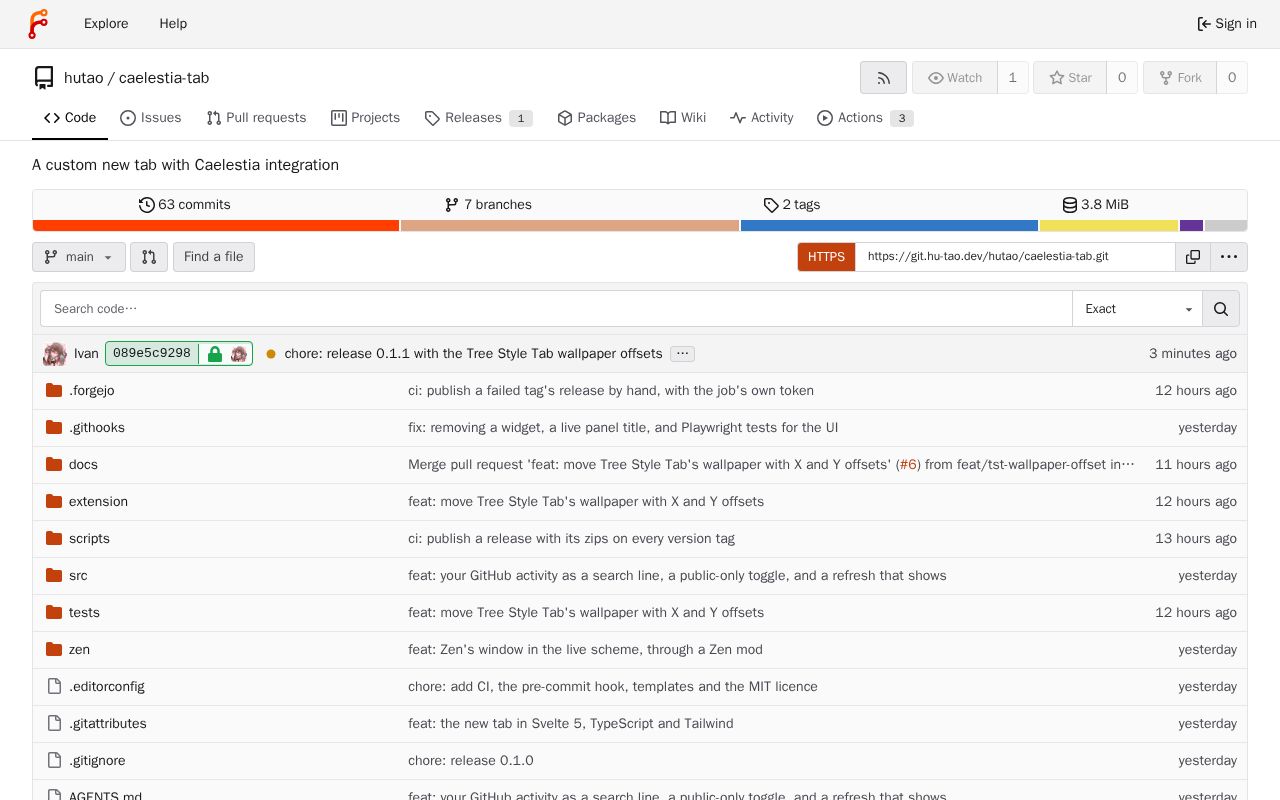
Task: Click the yellow language bar segment
Action: click(1109, 226)
